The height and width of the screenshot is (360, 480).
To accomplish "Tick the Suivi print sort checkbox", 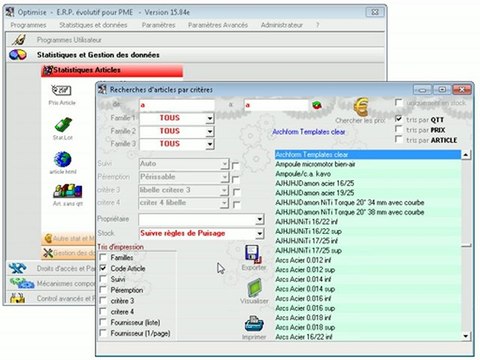I will [103, 279].
